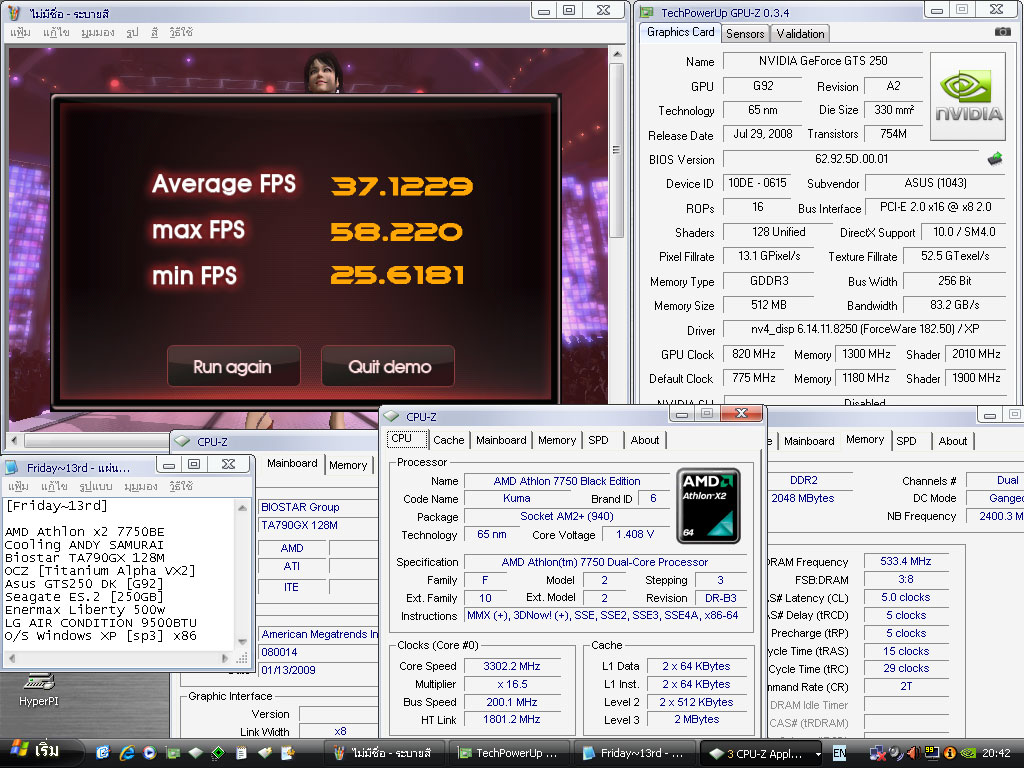Click the GPU Clock 820 MHz field
This screenshot has height=768, width=1024.
[754, 354]
